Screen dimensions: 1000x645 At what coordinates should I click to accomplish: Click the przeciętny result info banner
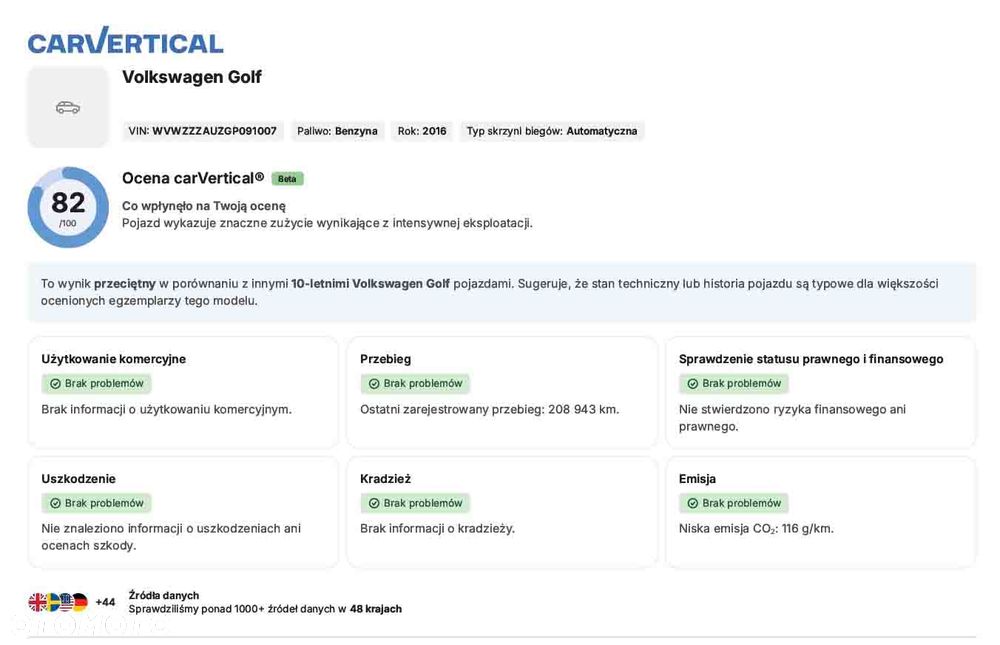click(501, 292)
